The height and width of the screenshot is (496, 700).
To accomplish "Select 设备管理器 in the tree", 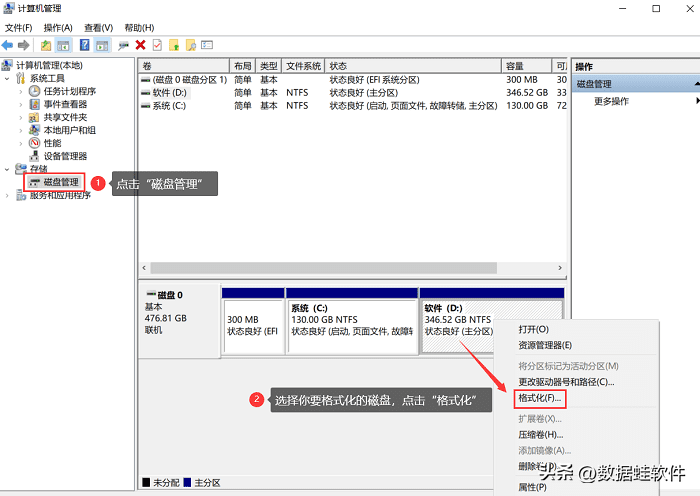I will 65,156.
